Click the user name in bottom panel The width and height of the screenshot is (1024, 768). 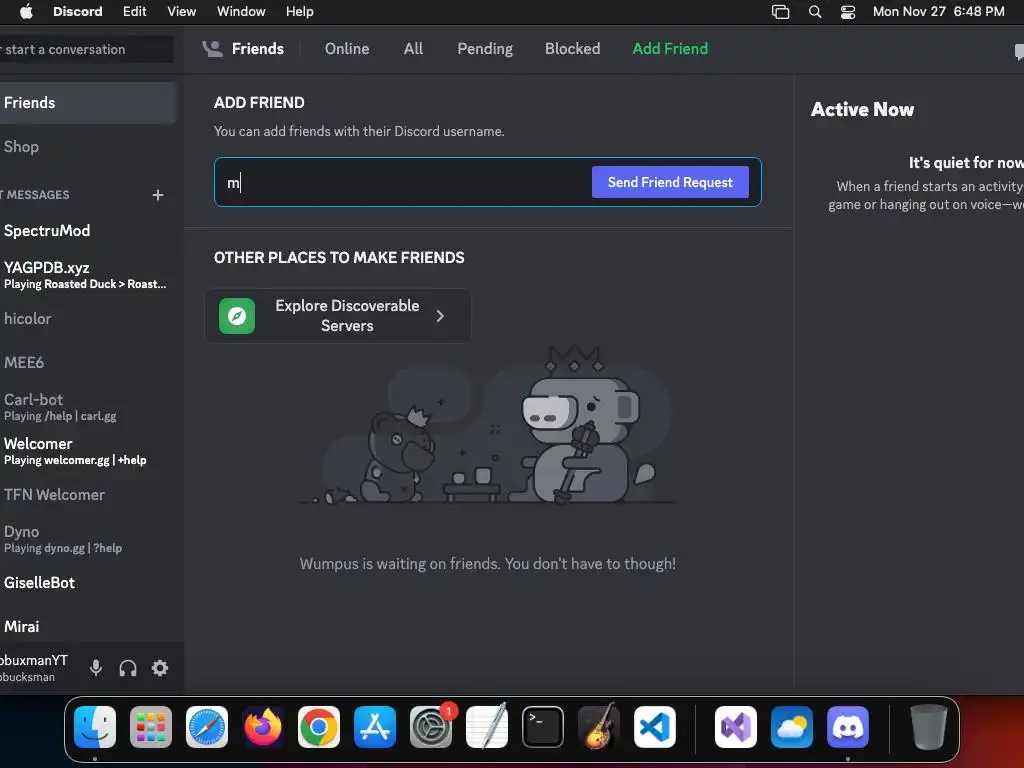pyautogui.click(x=34, y=660)
